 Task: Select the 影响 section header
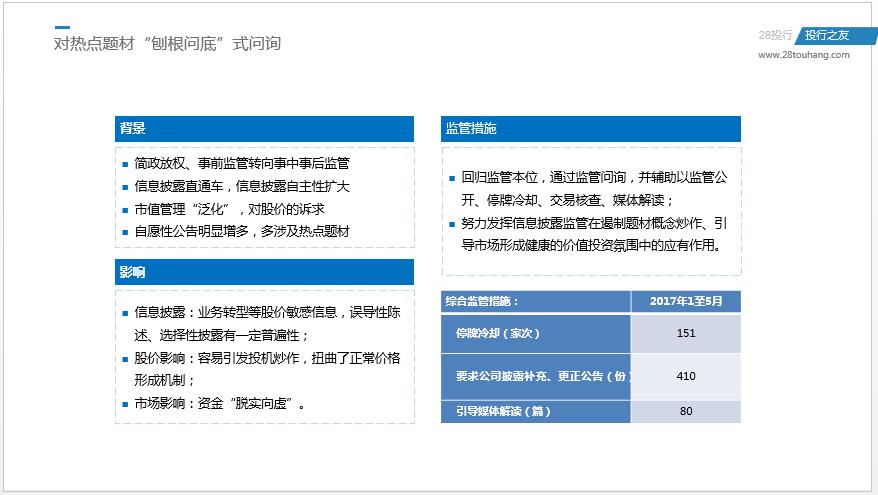point(264,272)
